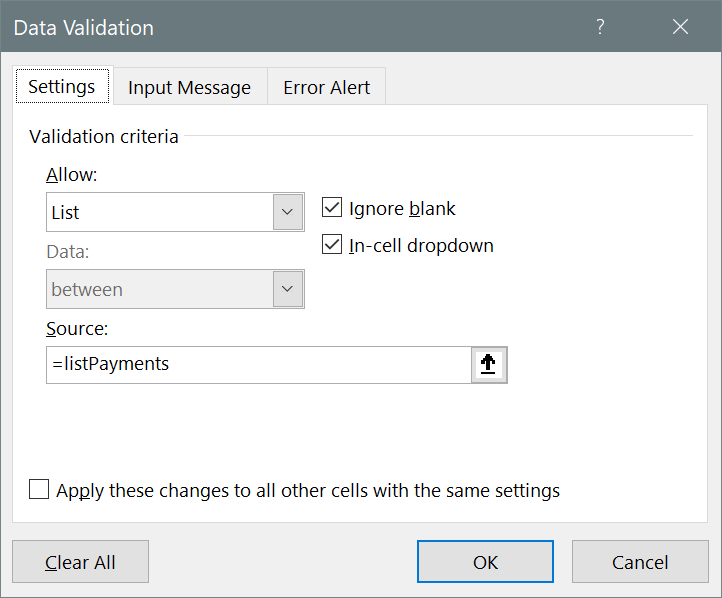Click the Validation criteria group heading
This screenshot has height=598, width=722.
104,136
